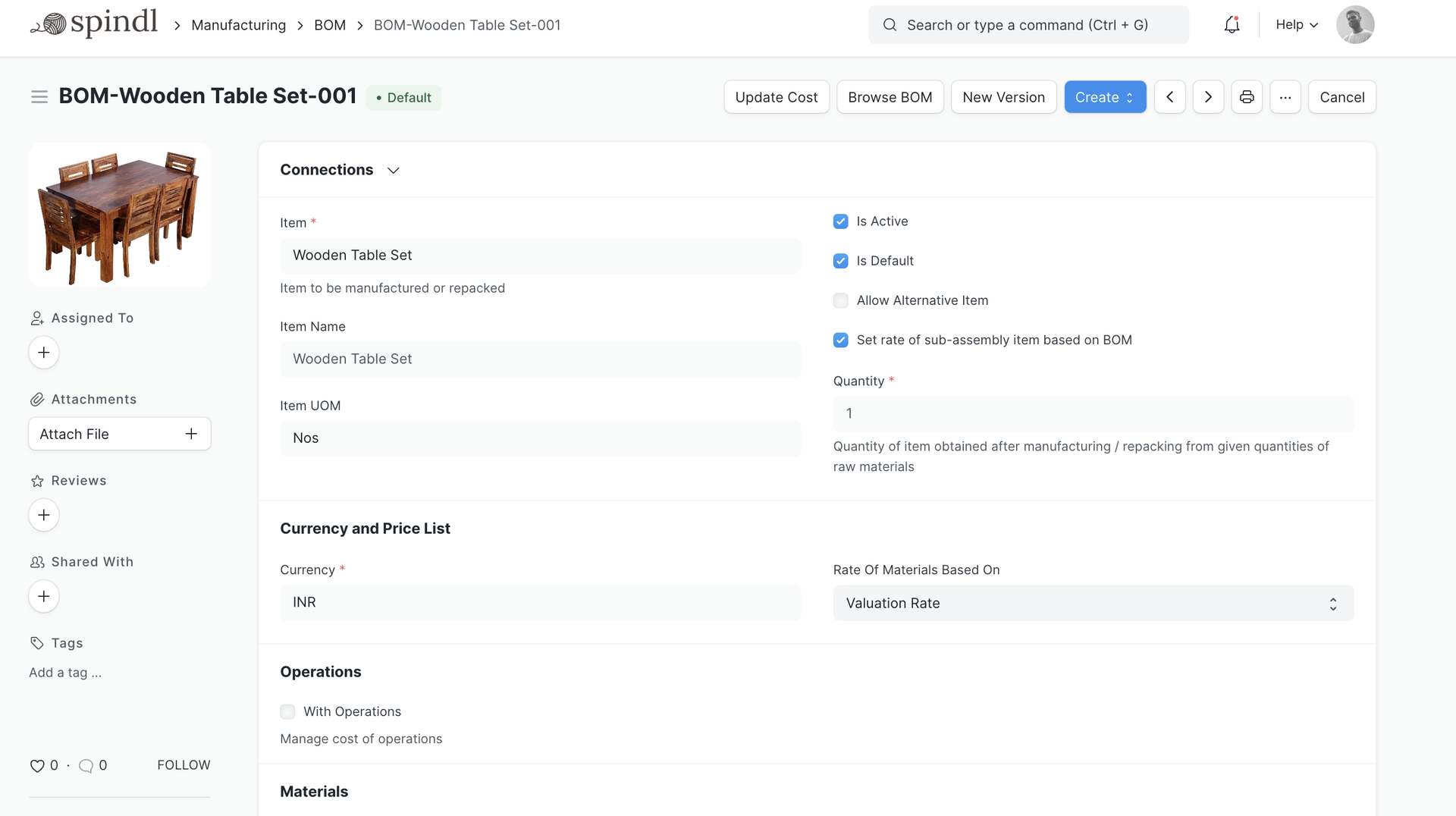Screen dimensions: 1456x816
Task: Print this BOM document
Action: tap(1247, 97)
